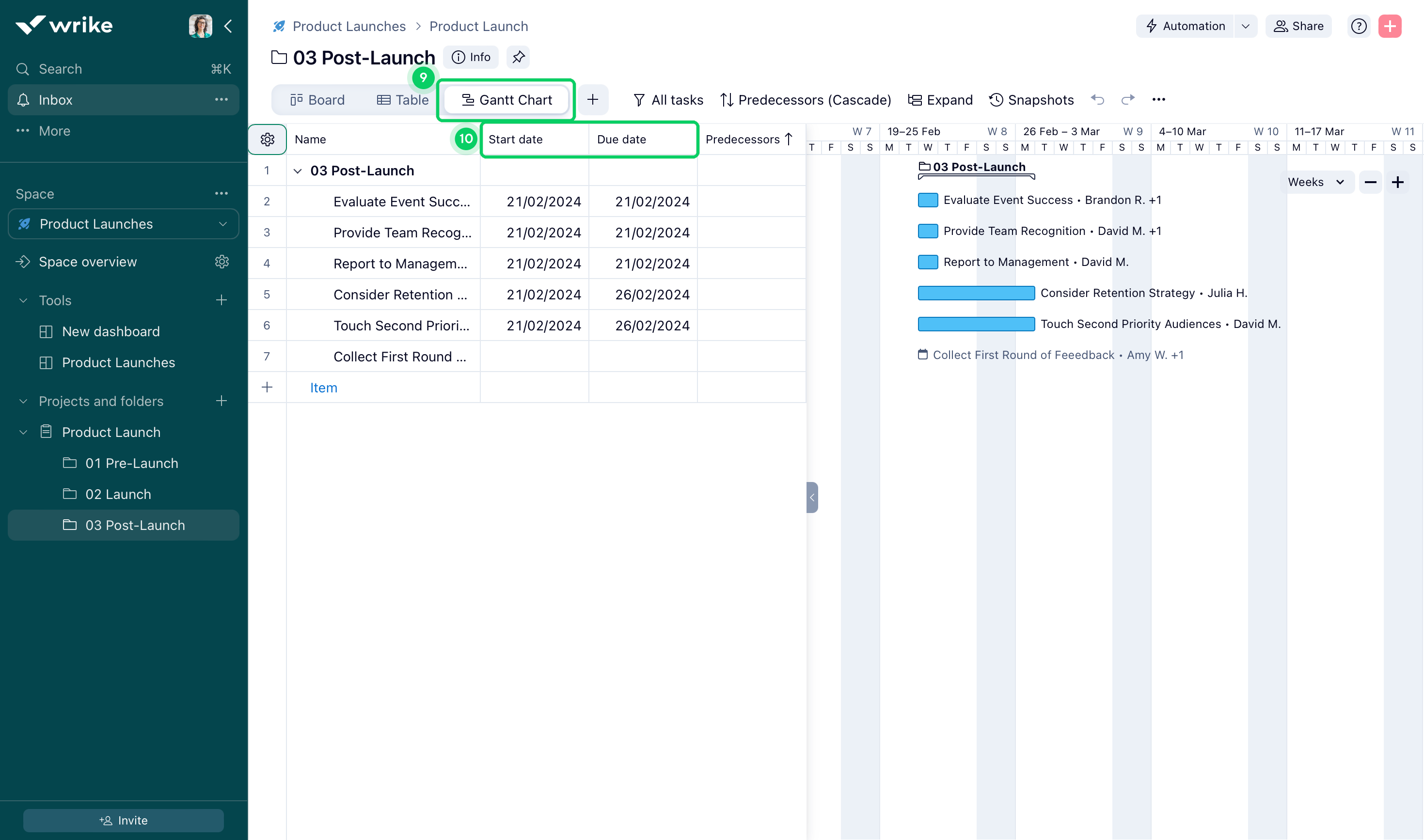Click the redo arrow icon

tap(1127, 100)
